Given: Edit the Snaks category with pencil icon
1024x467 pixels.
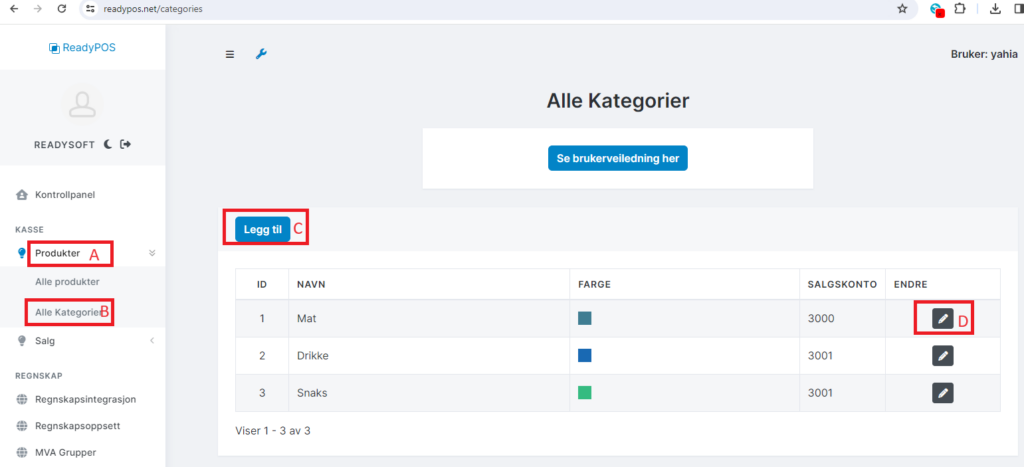Looking at the screenshot, I should (x=942, y=393).
